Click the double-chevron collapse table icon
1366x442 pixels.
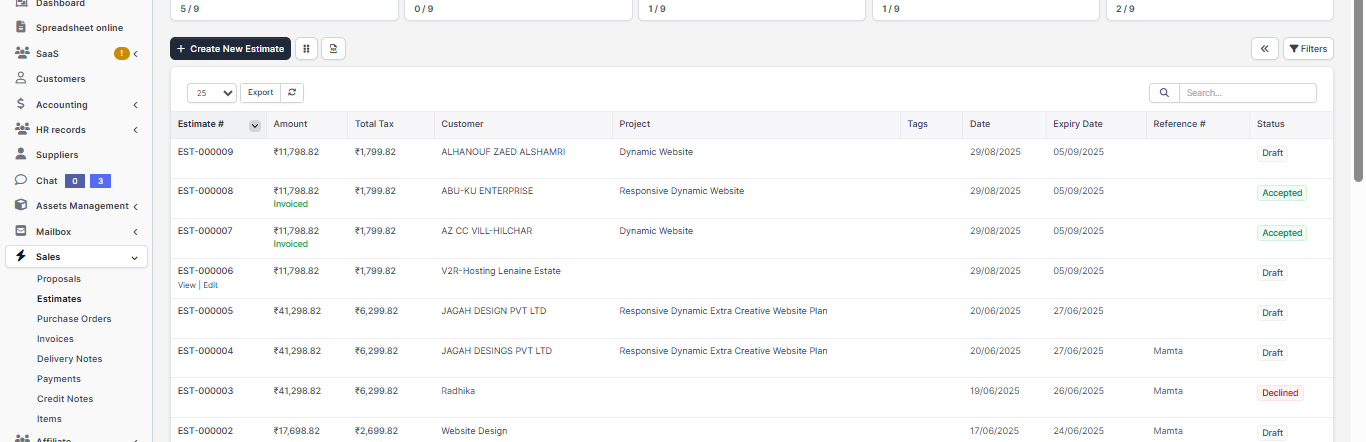point(1264,49)
